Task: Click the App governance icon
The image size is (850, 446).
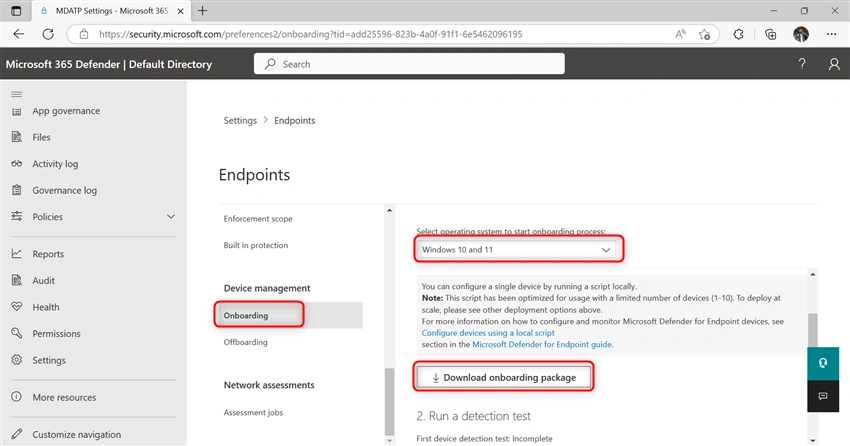Action: 17,111
